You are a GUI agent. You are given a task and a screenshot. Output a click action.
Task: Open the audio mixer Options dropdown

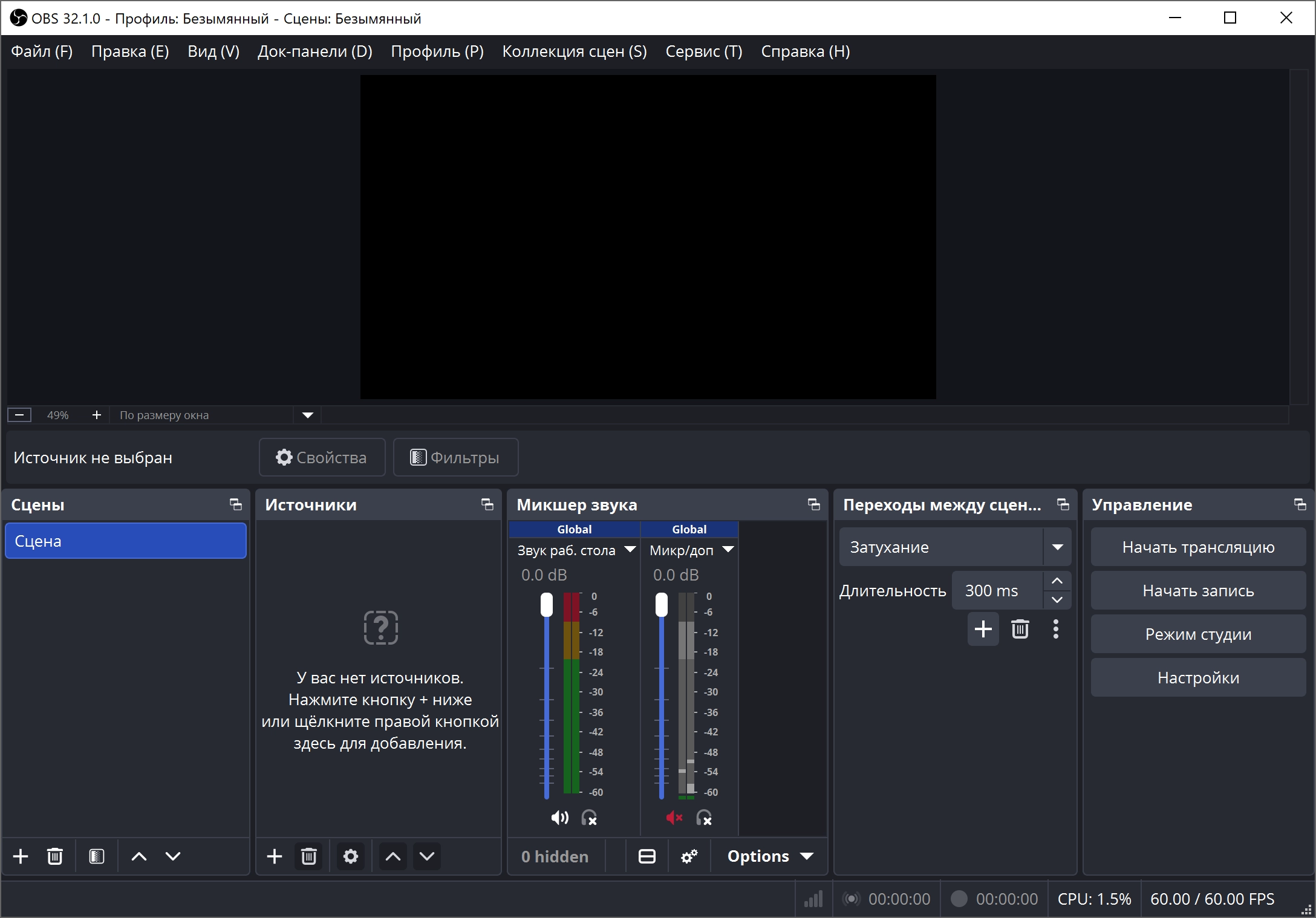coord(769,856)
